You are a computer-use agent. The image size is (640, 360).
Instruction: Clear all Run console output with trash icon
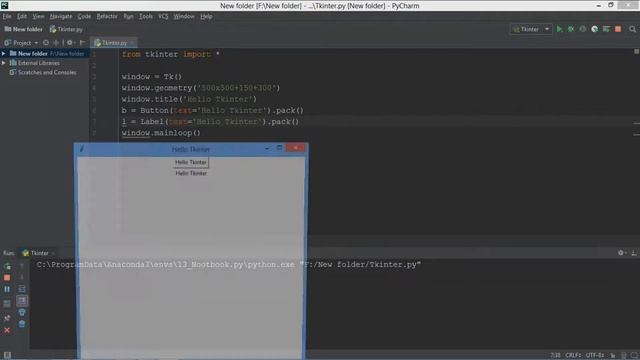(x=22, y=324)
